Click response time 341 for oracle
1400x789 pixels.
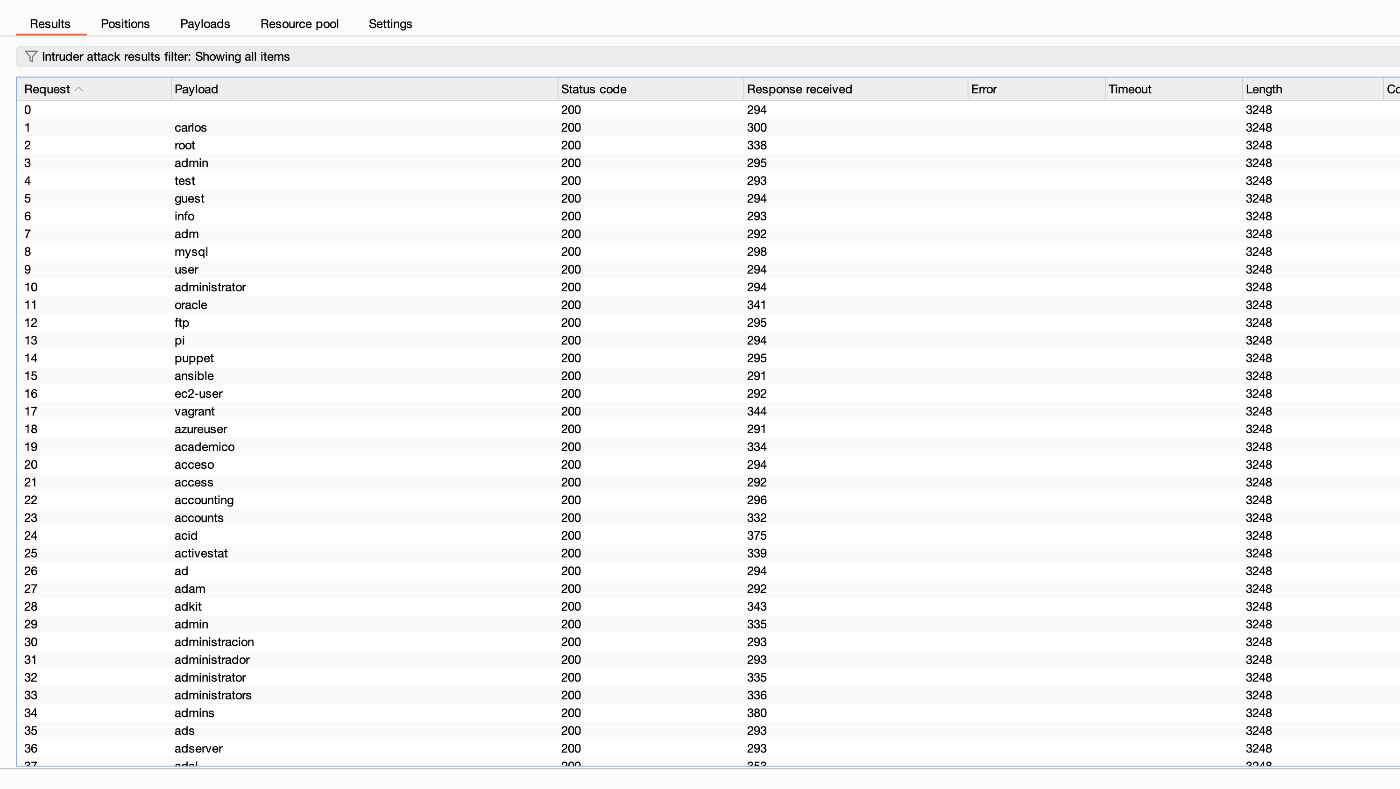point(757,305)
